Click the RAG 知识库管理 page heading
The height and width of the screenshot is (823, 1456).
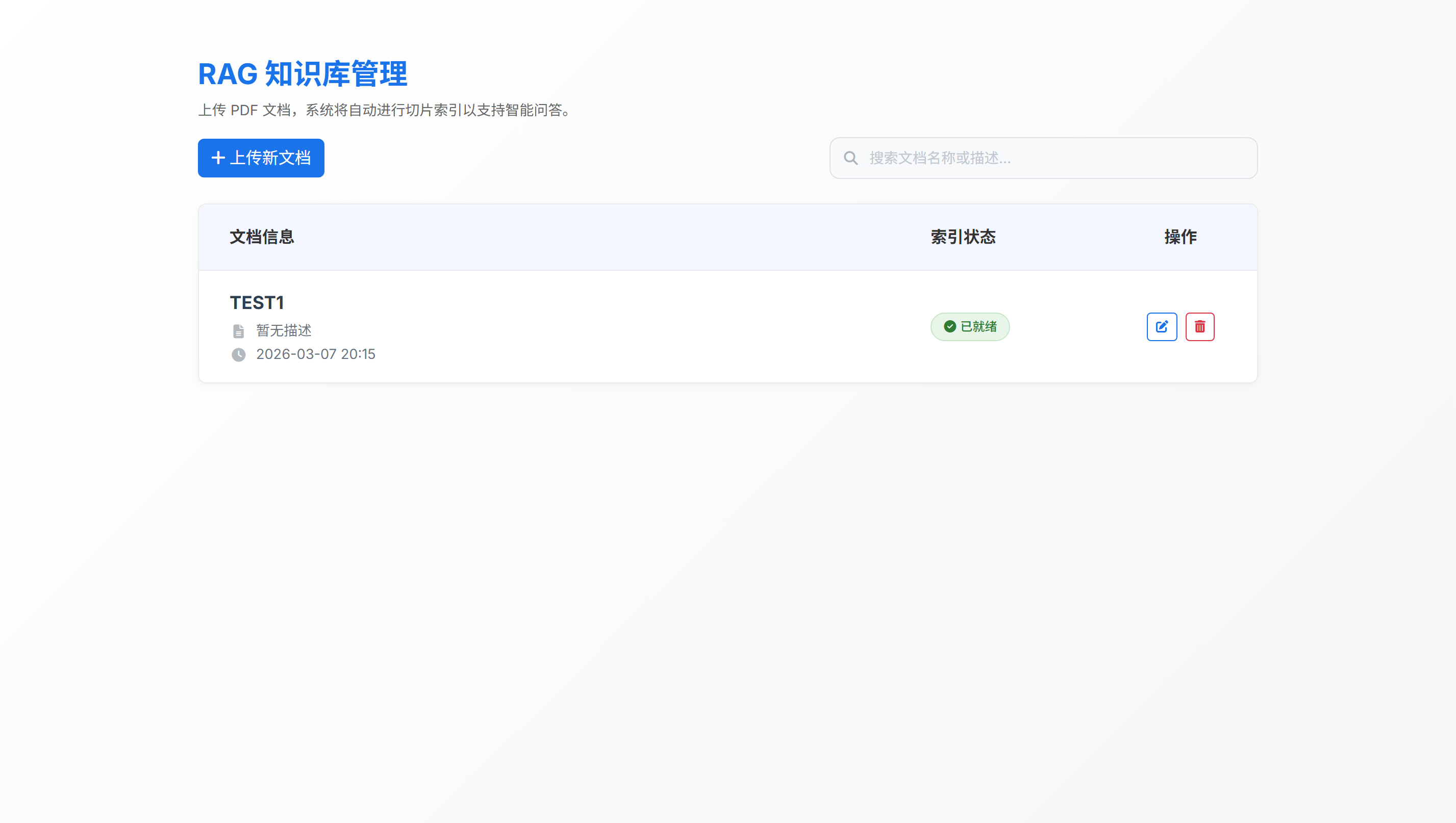point(303,73)
